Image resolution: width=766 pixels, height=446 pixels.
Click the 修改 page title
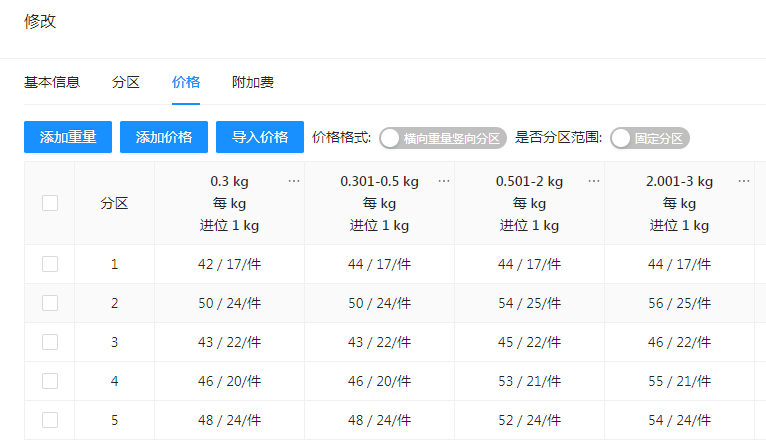point(40,21)
